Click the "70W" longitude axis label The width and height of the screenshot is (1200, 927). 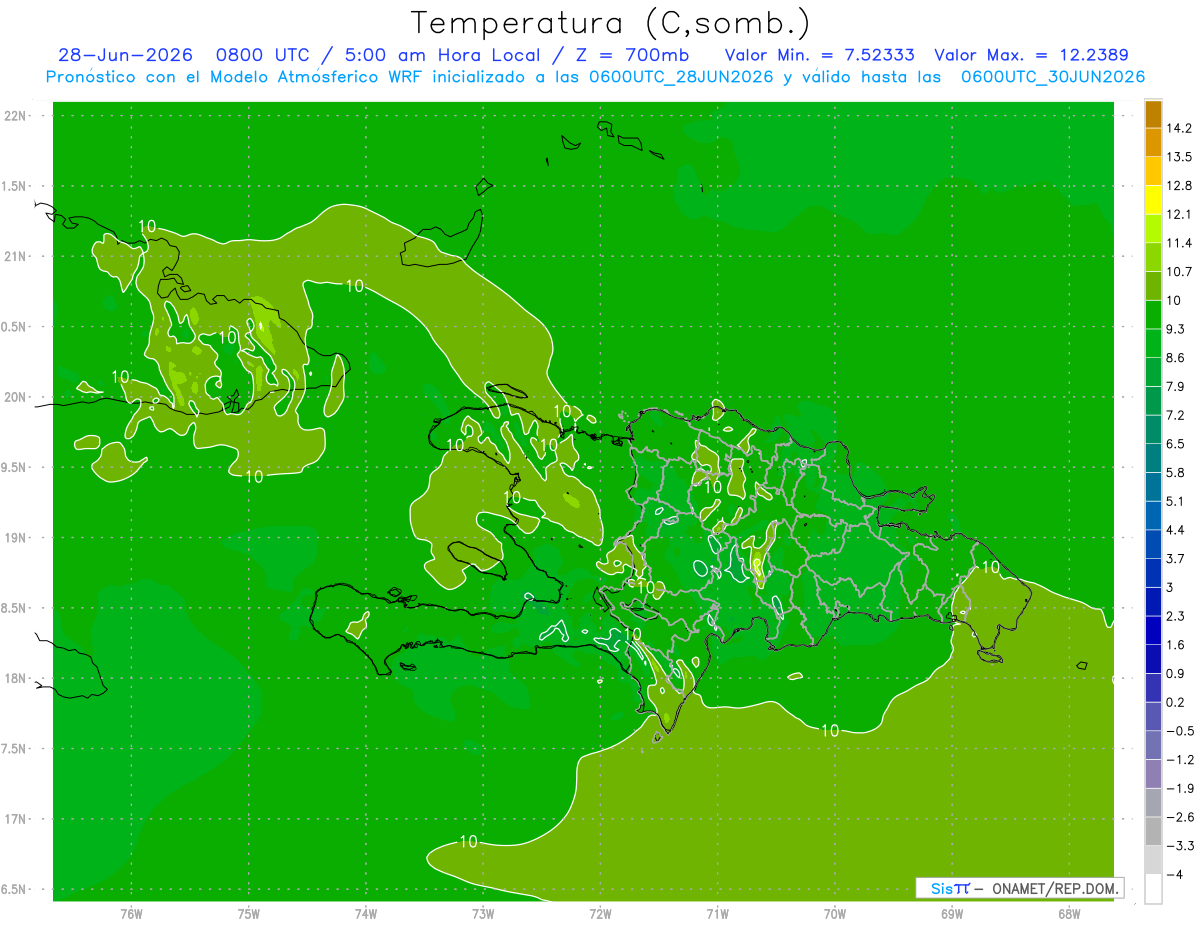tap(835, 915)
